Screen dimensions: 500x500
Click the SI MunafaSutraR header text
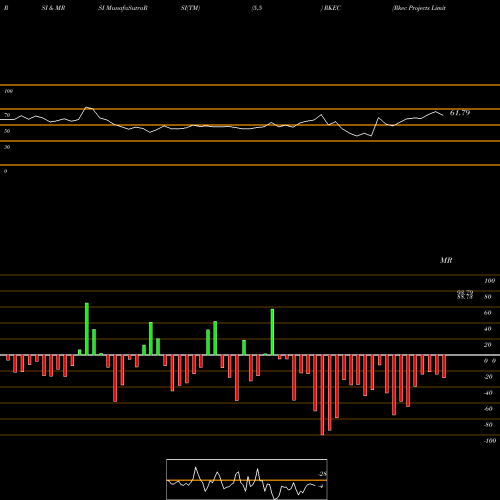point(123,8)
